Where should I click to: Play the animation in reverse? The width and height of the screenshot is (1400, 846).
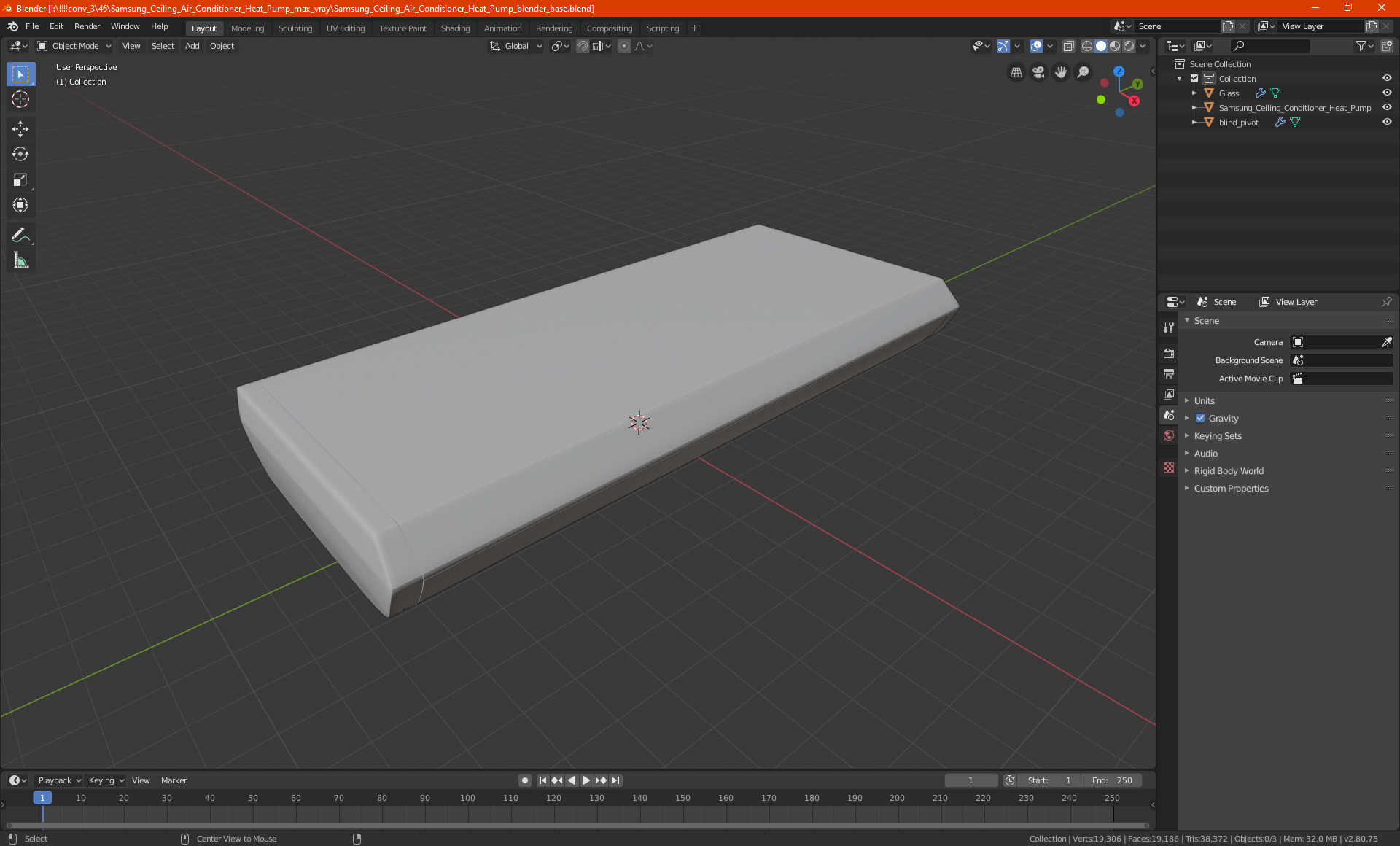pyautogui.click(x=572, y=780)
